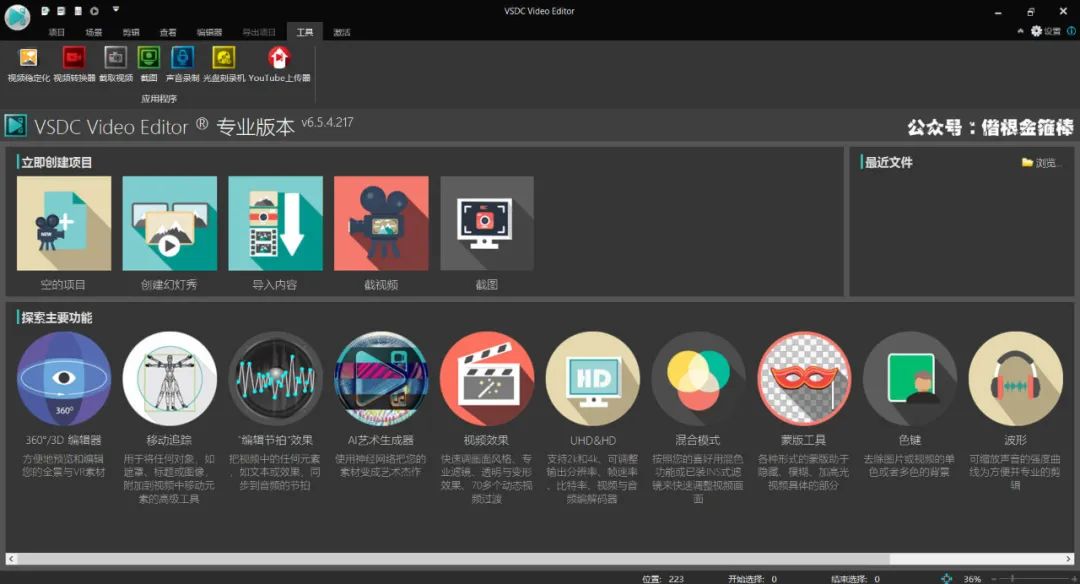Open the 蒙版工具 mask tools
Viewport: 1080px width, 584px height.
pos(804,378)
